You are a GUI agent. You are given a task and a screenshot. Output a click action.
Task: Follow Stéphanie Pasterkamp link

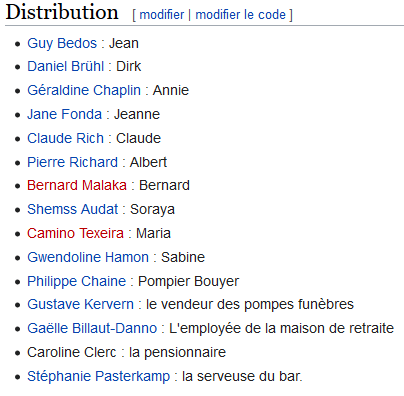pos(99,376)
